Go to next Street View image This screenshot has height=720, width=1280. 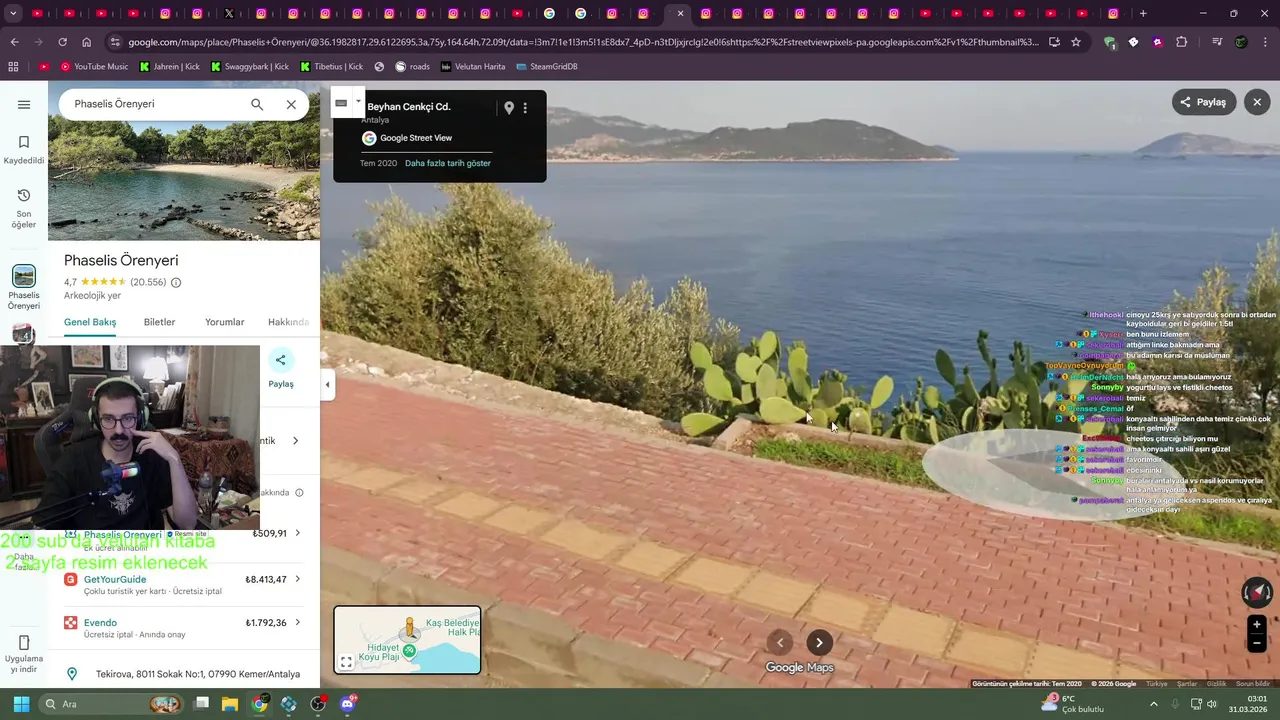[x=819, y=643]
